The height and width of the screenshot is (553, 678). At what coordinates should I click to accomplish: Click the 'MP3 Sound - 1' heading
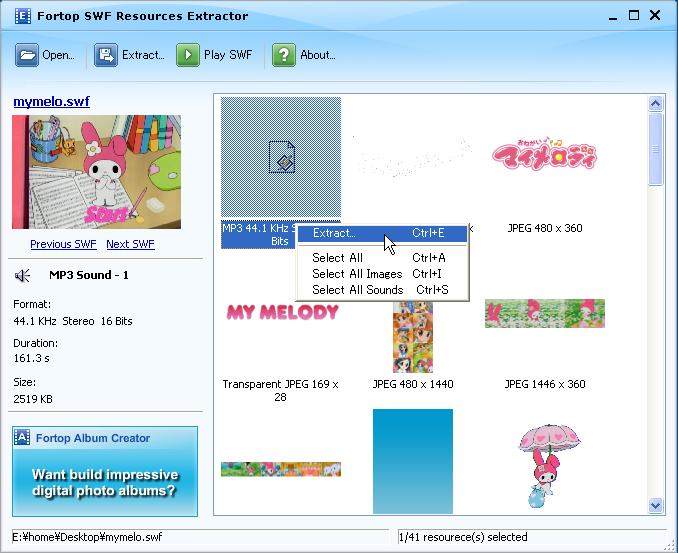[x=89, y=275]
